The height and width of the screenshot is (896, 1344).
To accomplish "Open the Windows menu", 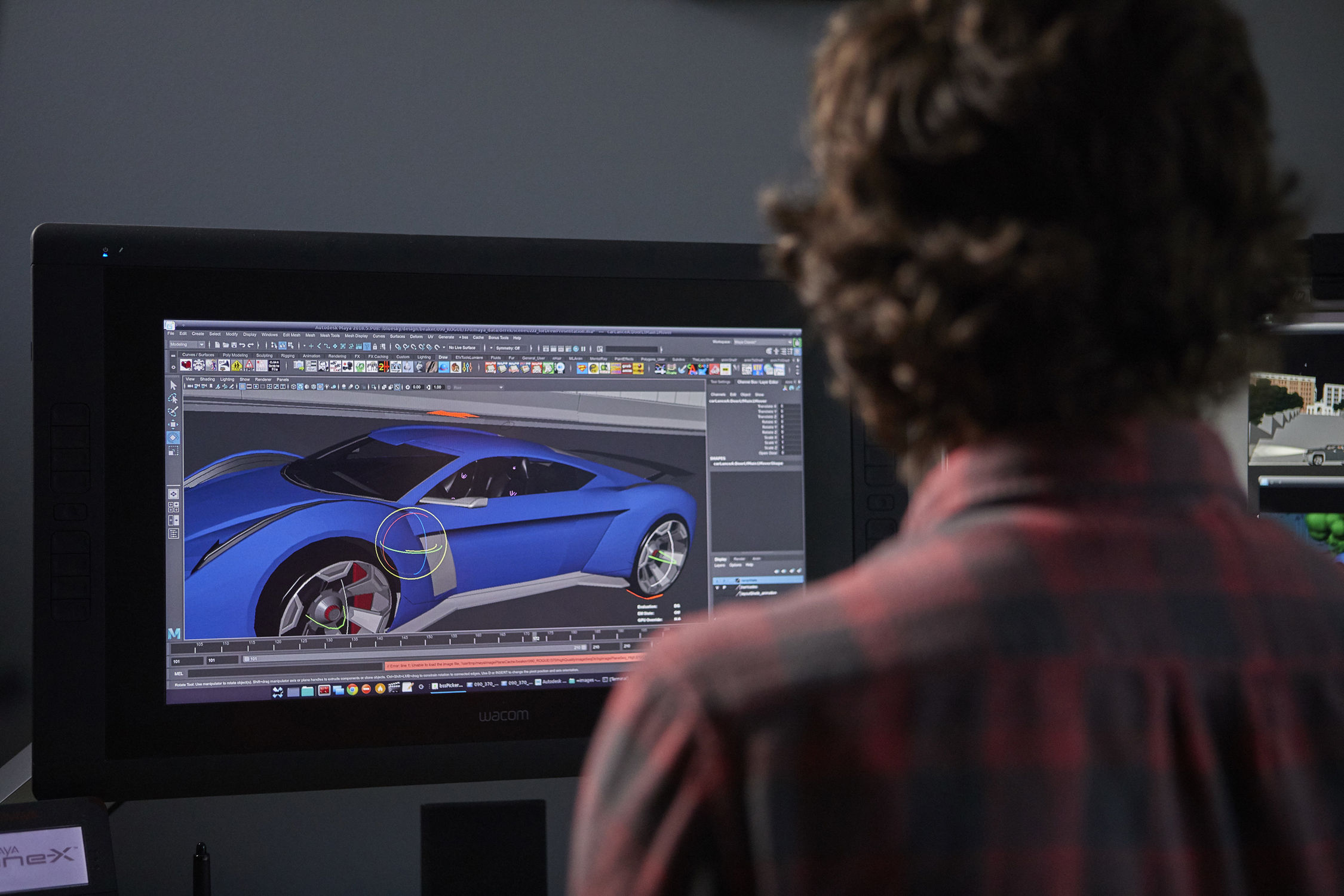I will (269, 335).
